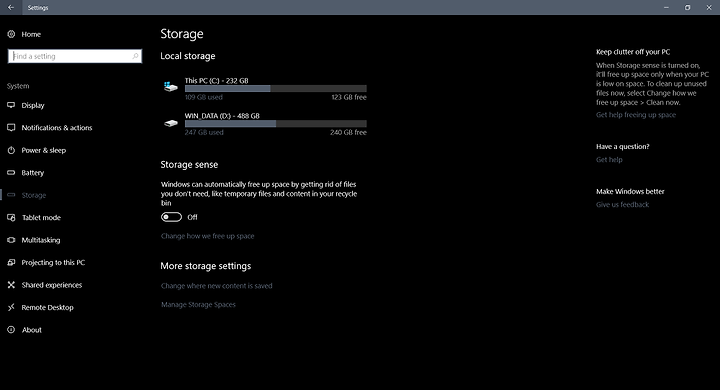Click the '240 GB free' text
The height and width of the screenshot is (390, 720).
[348, 132]
